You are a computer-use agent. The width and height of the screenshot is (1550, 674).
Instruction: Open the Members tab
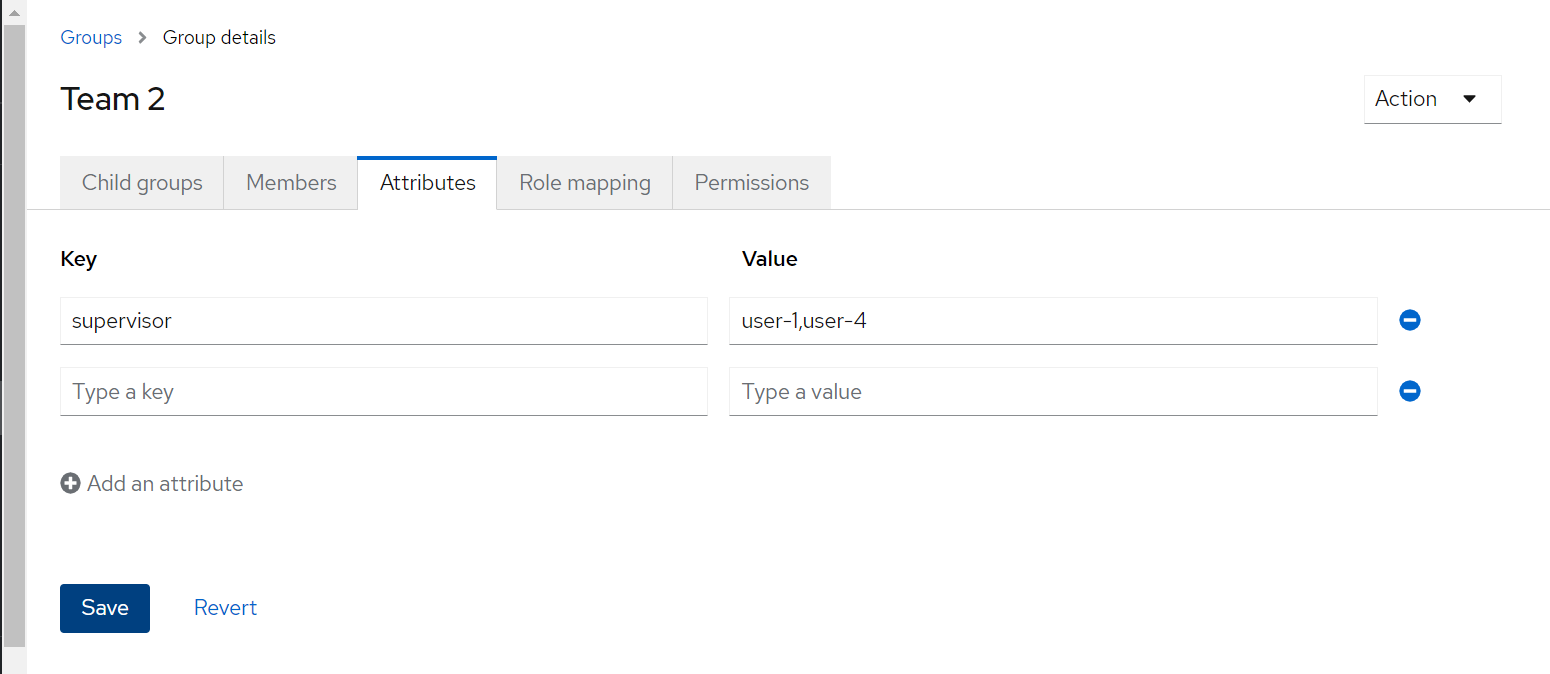291,183
